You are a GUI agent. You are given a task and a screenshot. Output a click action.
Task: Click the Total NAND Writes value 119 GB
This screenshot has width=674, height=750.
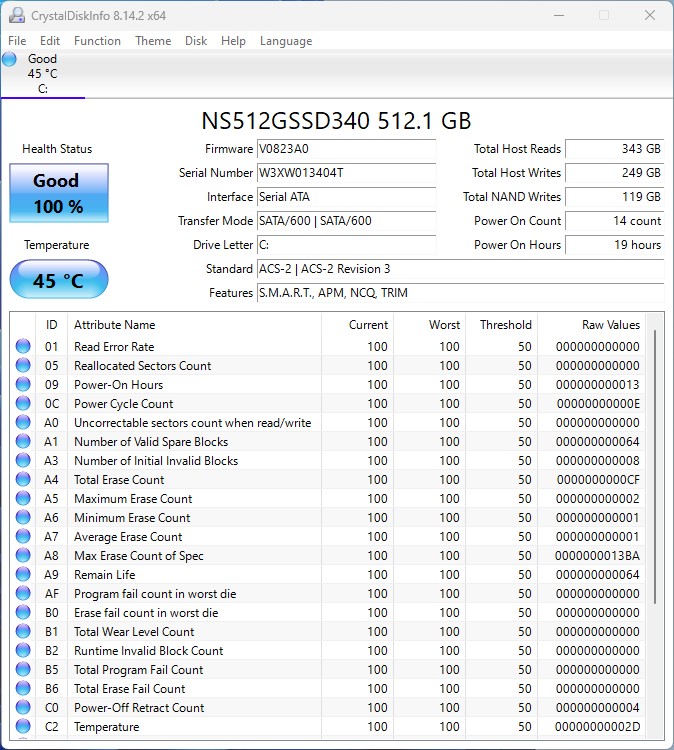pos(615,197)
